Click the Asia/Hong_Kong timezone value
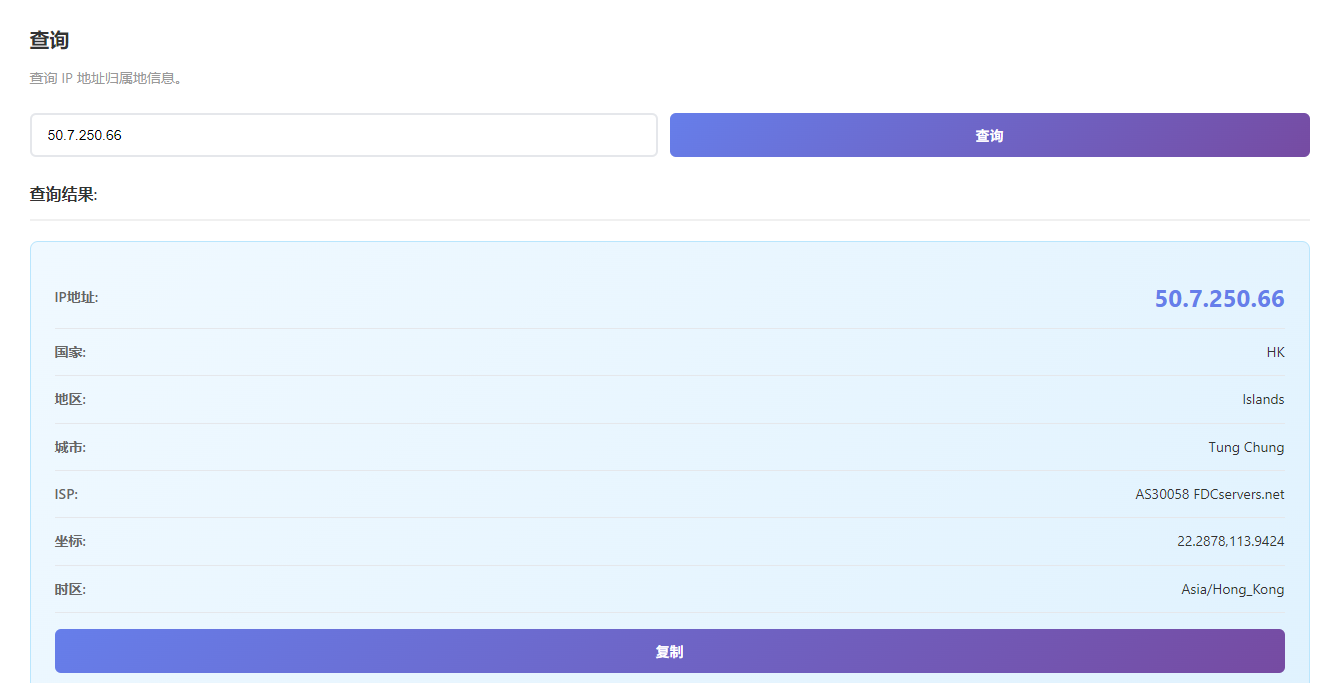The width and height of the screenshot is (1329, 683). click(x=1232, y=589)
